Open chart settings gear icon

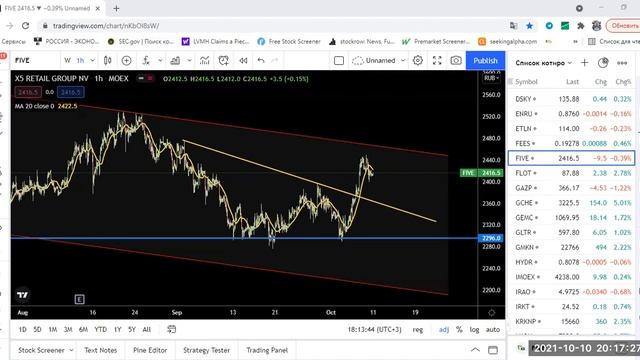418,60
